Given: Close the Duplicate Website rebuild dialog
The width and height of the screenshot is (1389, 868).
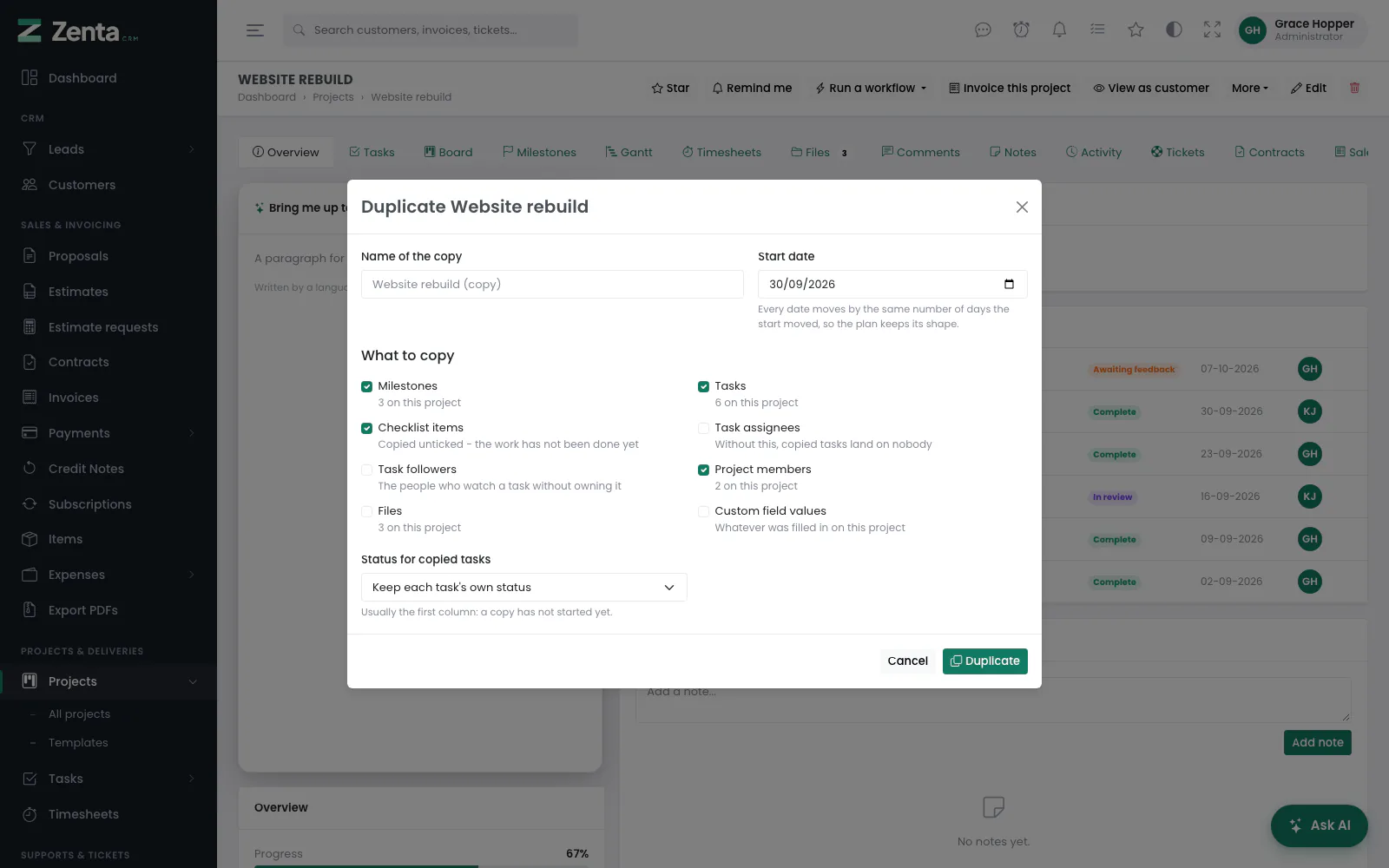Looking at the screenshot, I should point(1022,207).
